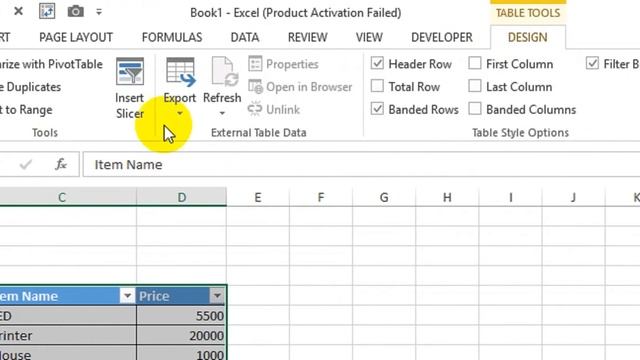This screenshot has width=640, height=360.
Task: Enable the Last Column checkbox
Action: 475,86
